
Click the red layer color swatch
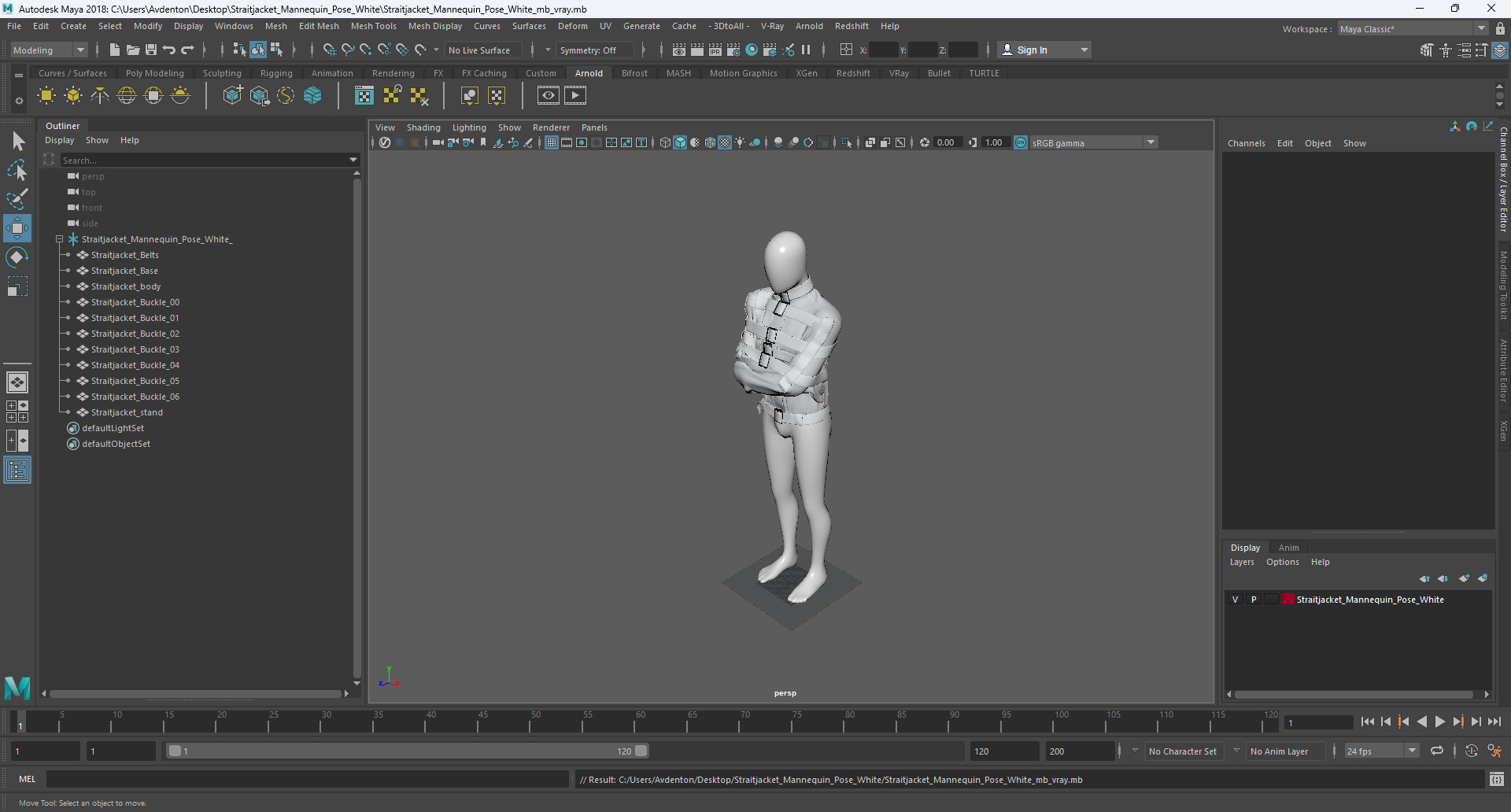click(x=1288, y=600)
